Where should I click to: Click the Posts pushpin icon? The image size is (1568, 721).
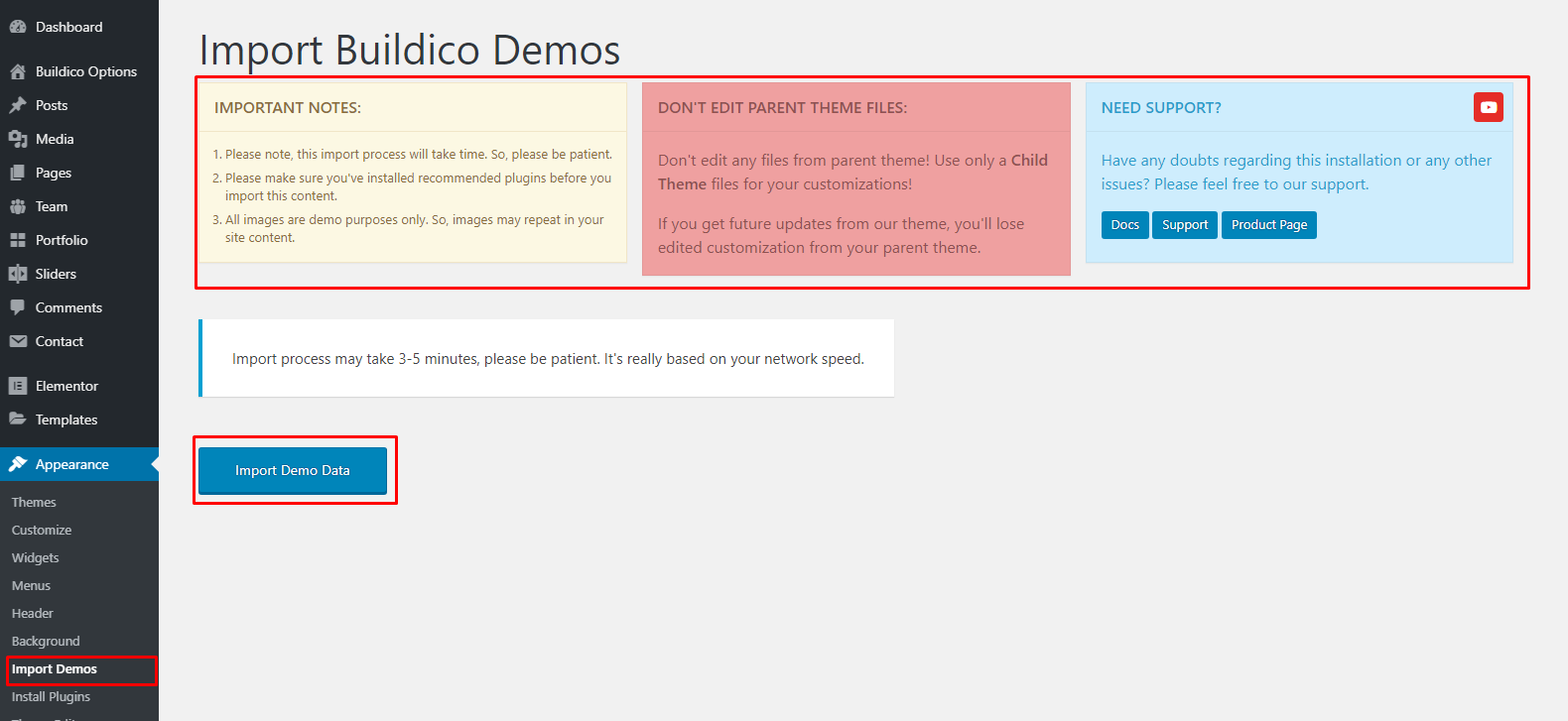pos(18,105)
